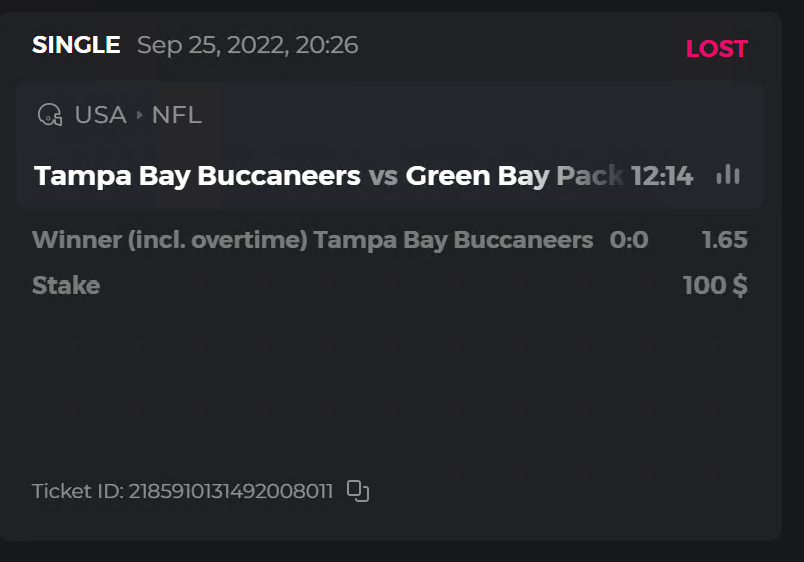Select the Sep 25, 2022 bet date
Viewport: 804px width, 562px height.
pyautogui.click(x=247, y=45)
